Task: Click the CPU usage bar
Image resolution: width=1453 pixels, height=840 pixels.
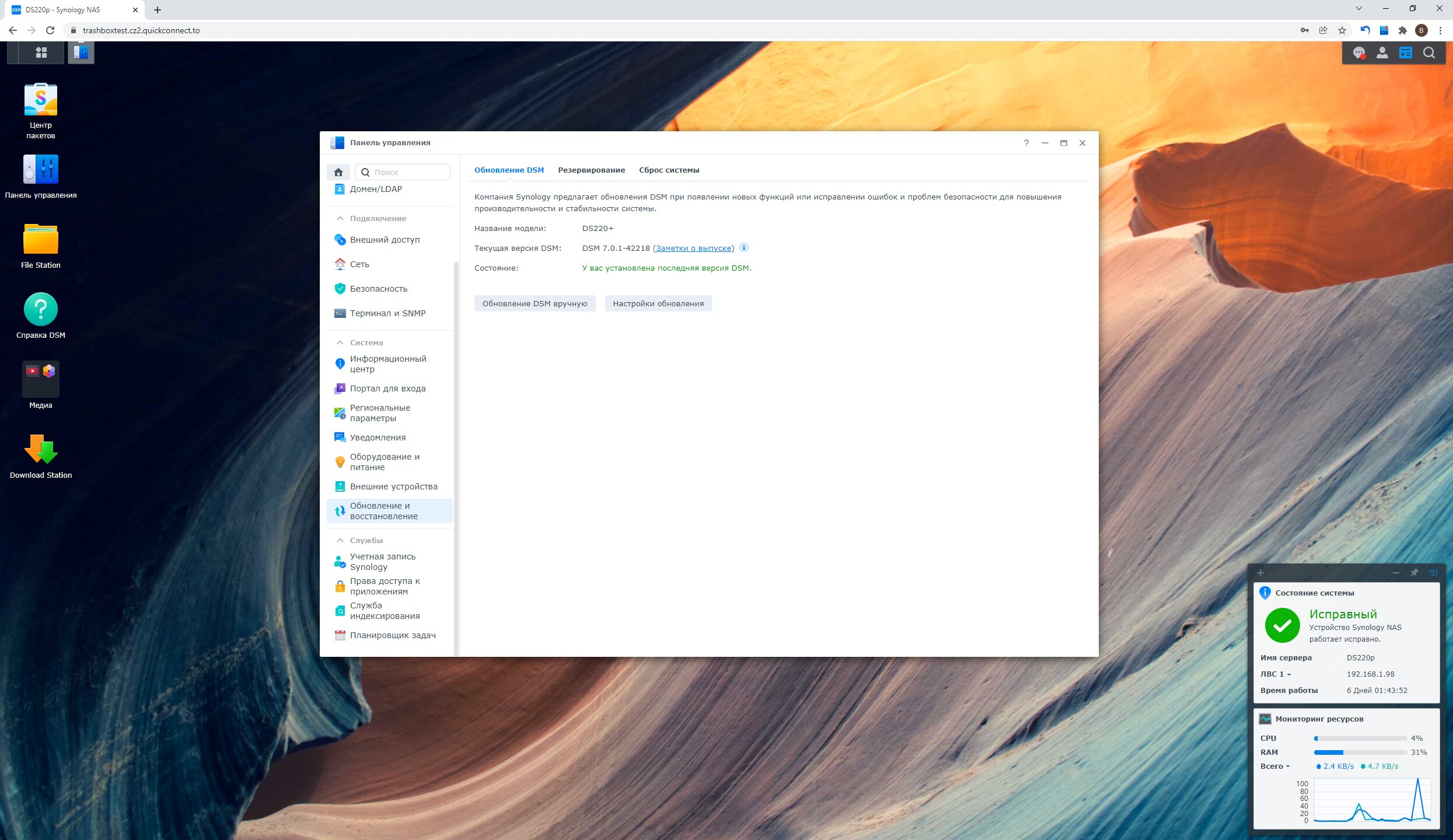Action: 1360,738
